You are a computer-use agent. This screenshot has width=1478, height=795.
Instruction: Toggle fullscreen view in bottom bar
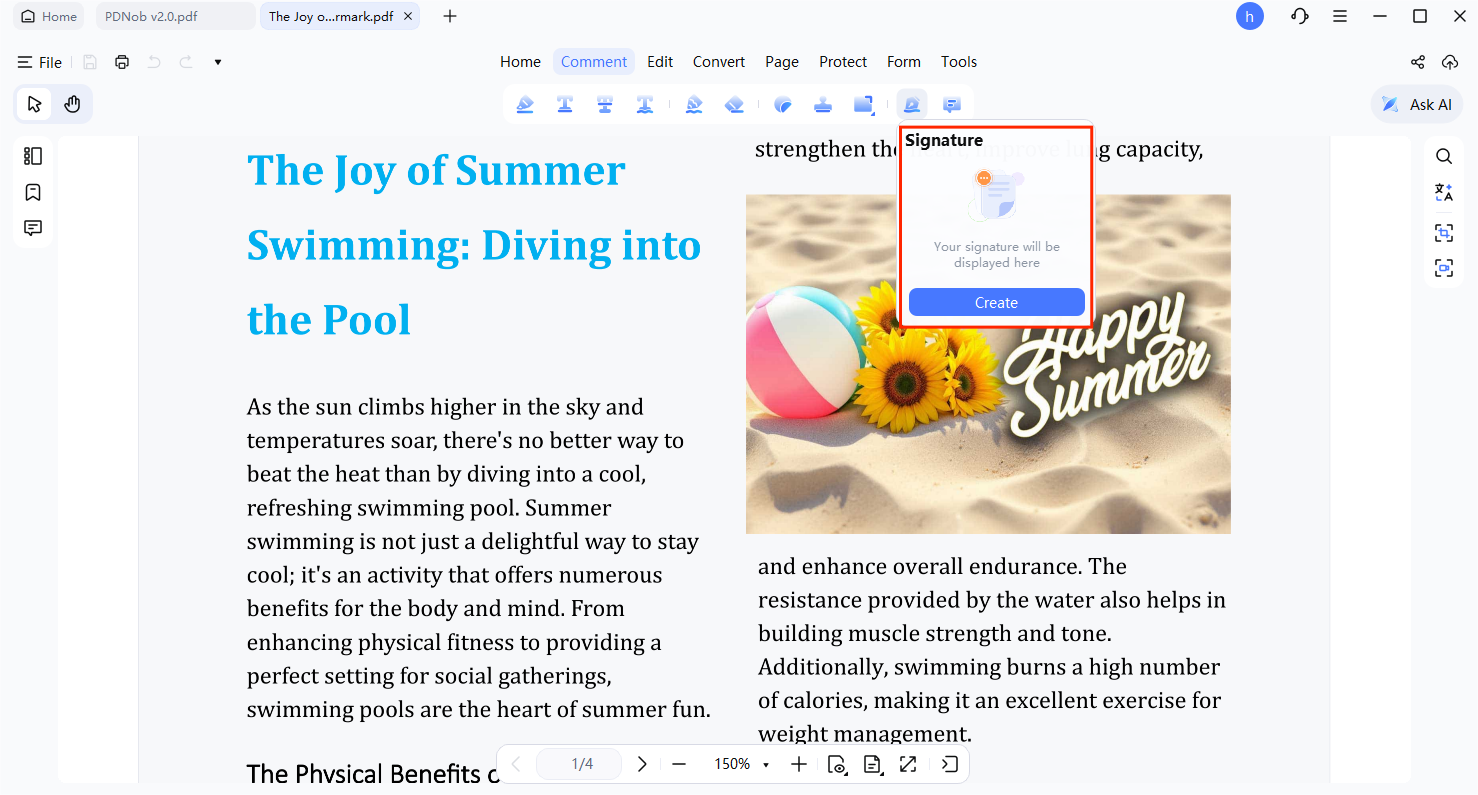(x=908, y=764)
